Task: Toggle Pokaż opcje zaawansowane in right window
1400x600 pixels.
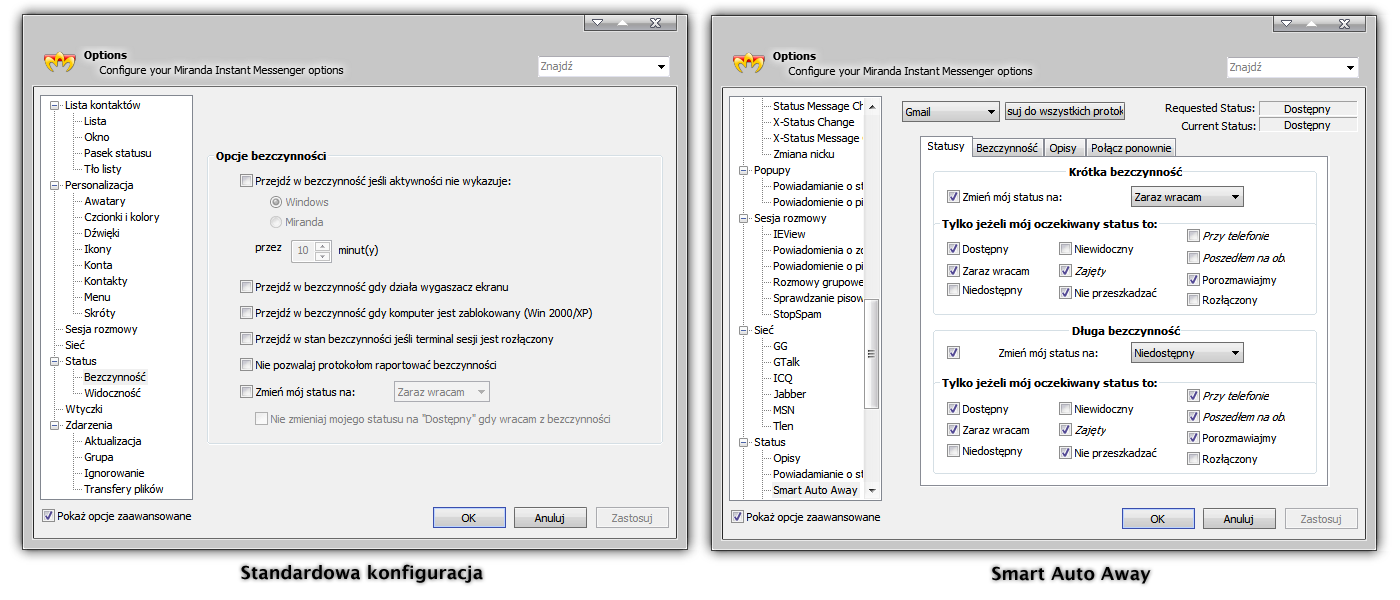Action: pos(738,517)
